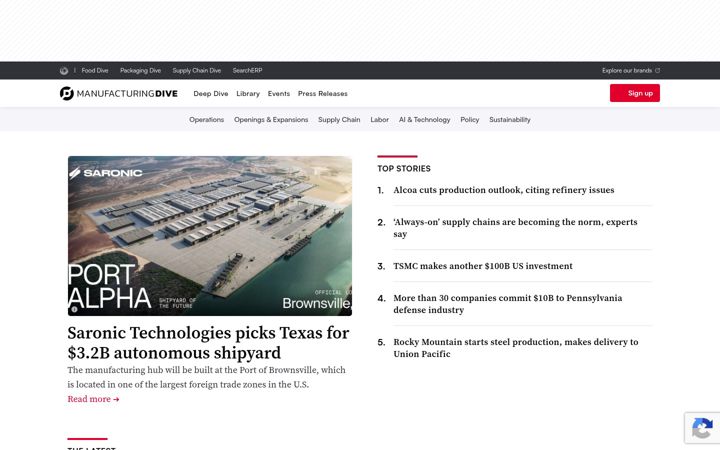This screenshot has width=720, height=450.
Task: Click the Industry Dive globe icon
Action: 64,71
